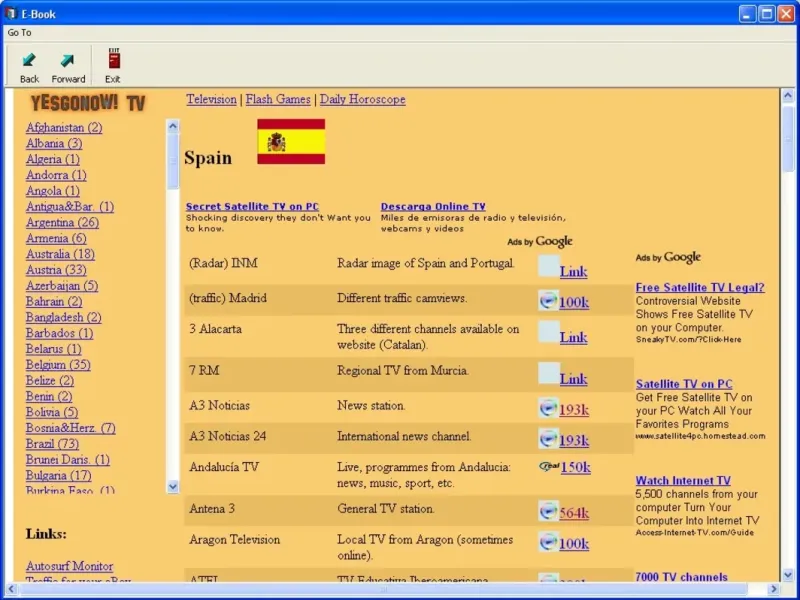Image resolution: width=800 pixels, height=600 pixels.
Task: Click country list scroll down arrow
Action: click(x=173, y=487)
